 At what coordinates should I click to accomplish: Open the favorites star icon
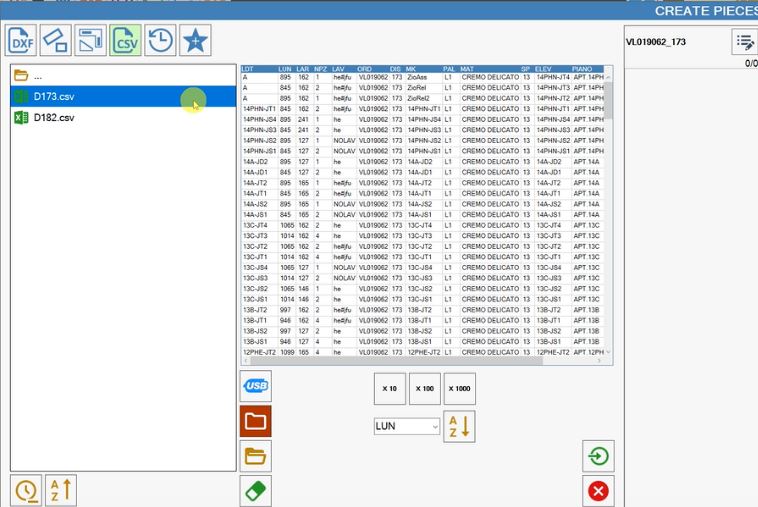pos(195,40)
